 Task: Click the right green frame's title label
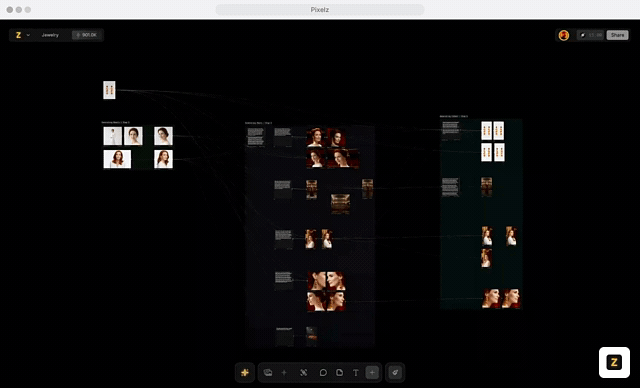pyautogui.click(x=454, y=116)
